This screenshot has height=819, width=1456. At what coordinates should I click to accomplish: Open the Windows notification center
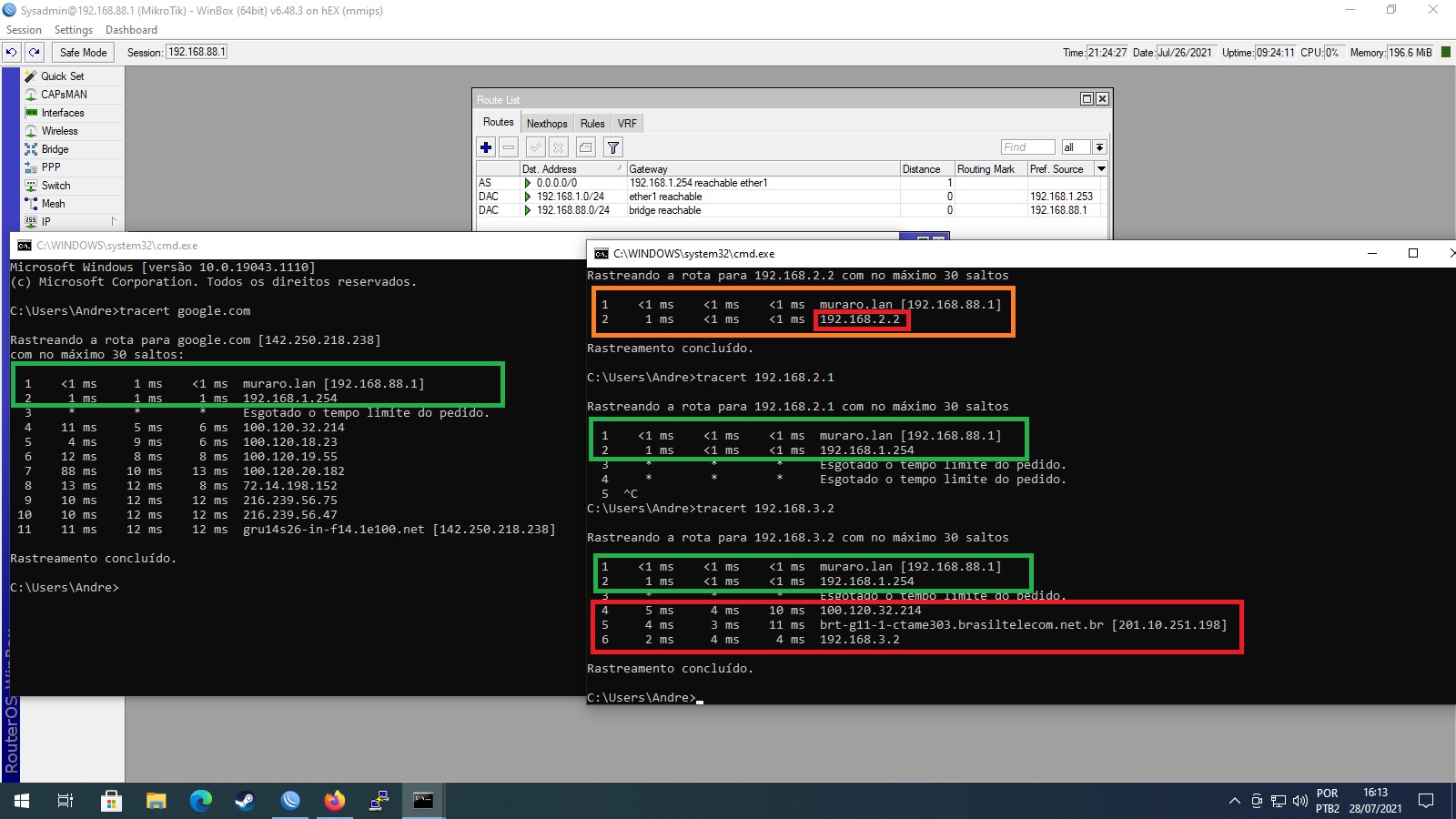1426,801
